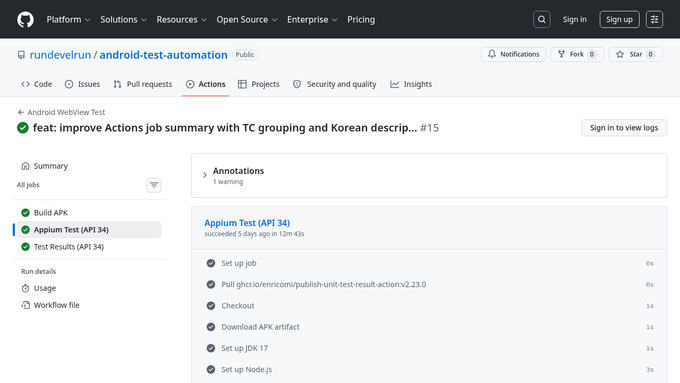
Task: Click the back arrow to Android WebView Test
Action: [x=20, y=112]
